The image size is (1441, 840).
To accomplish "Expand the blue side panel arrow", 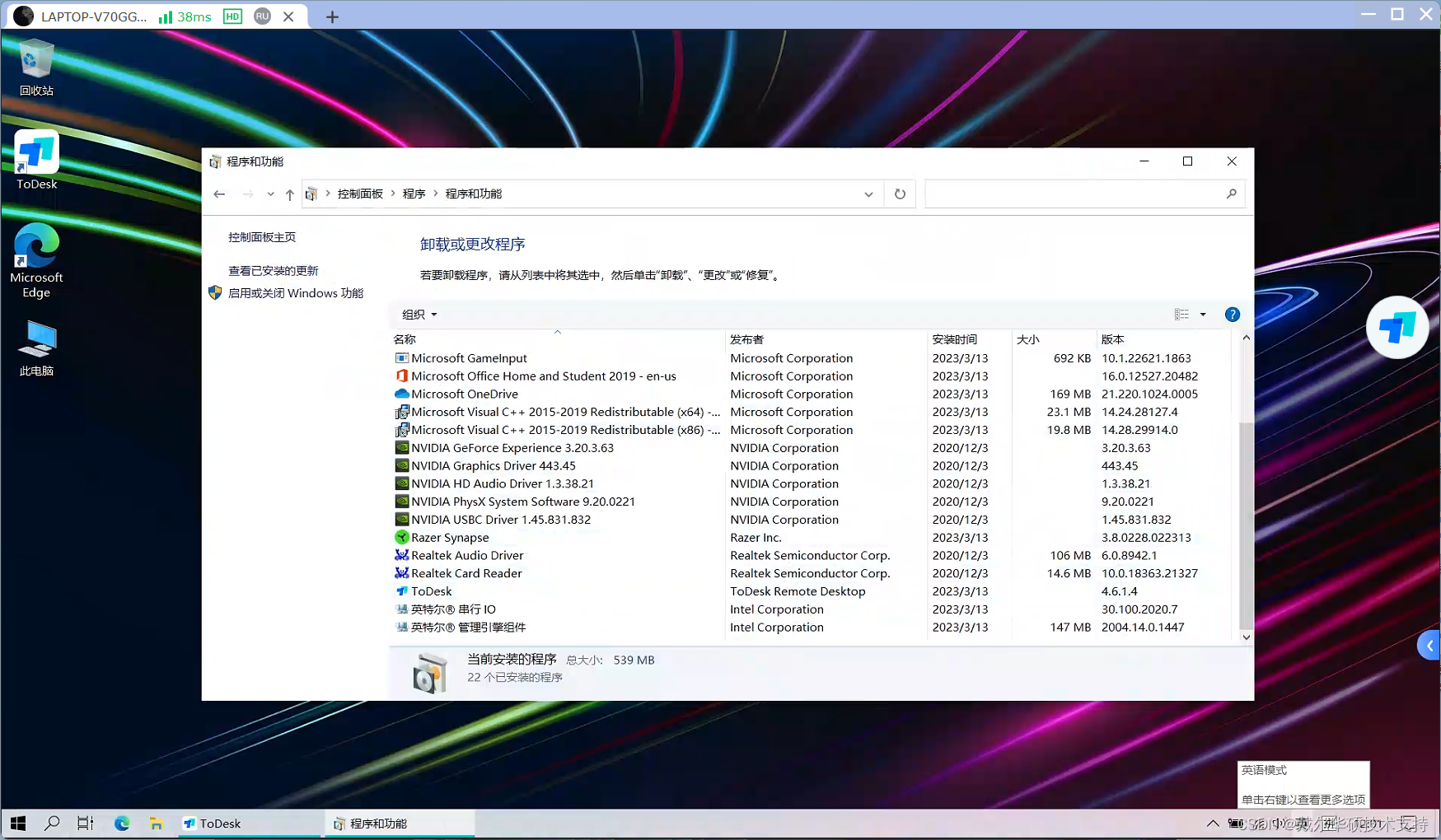I will [x=1429, y=646].
